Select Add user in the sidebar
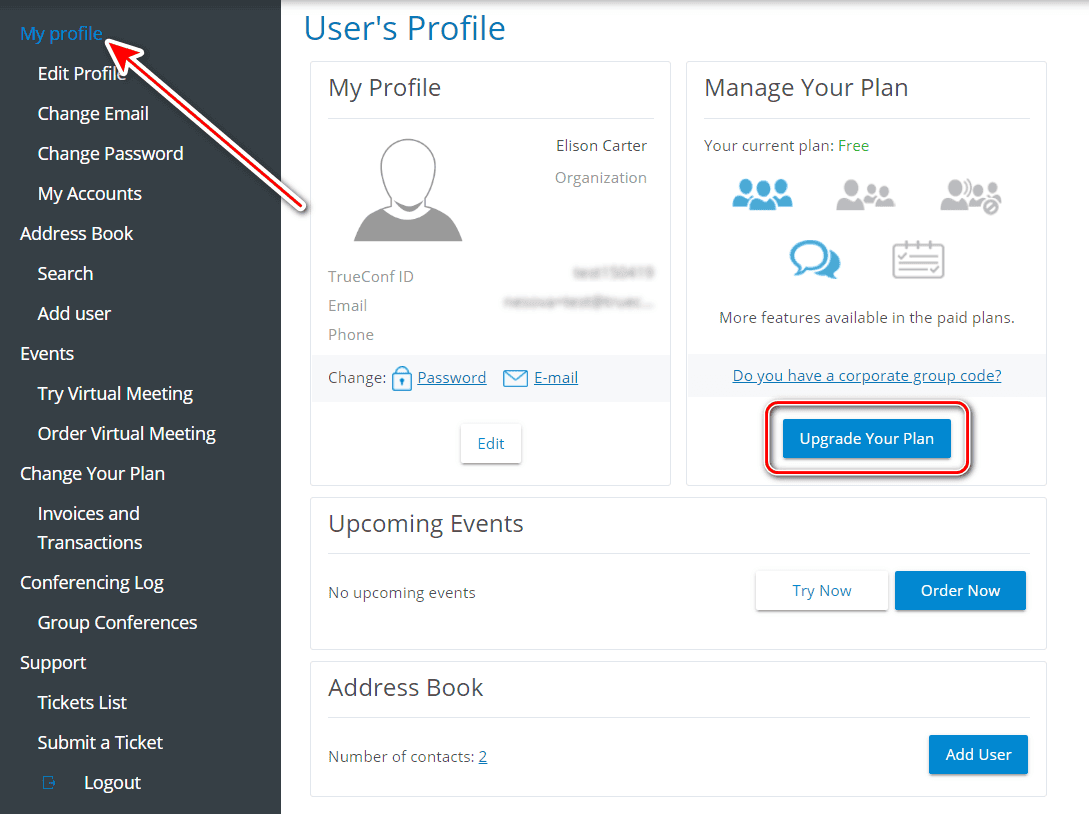Viewport: 1089px width, 814px height. coord(74,314)
